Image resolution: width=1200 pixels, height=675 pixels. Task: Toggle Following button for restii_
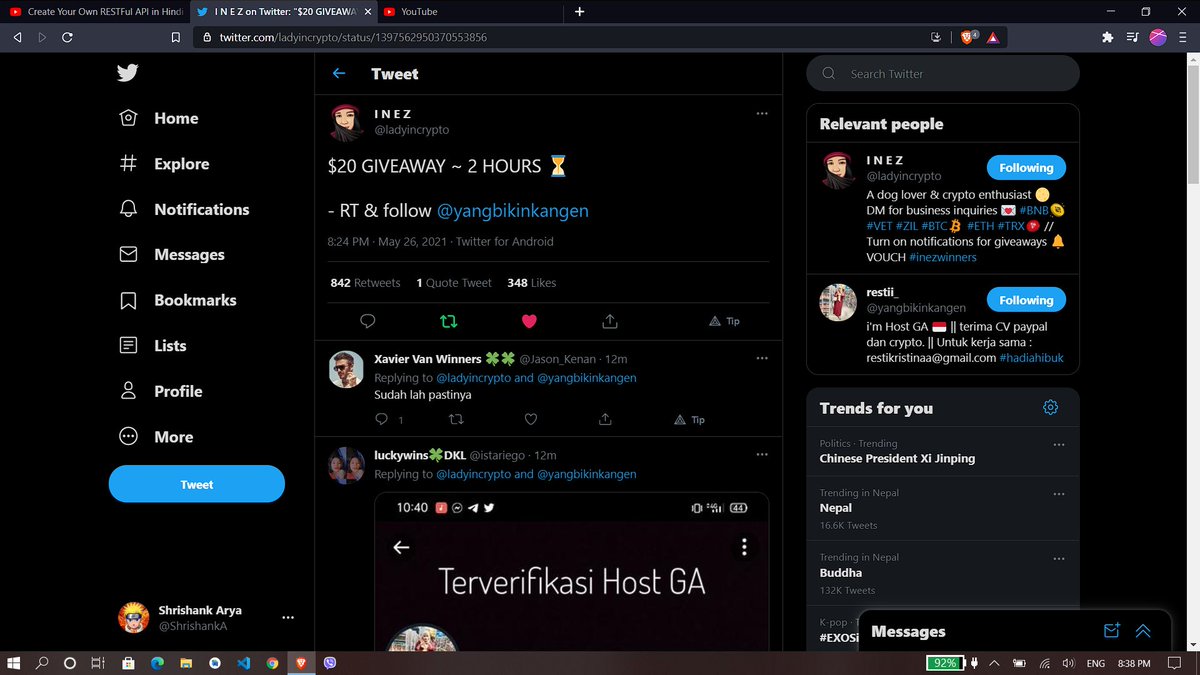coord(1026,300)
